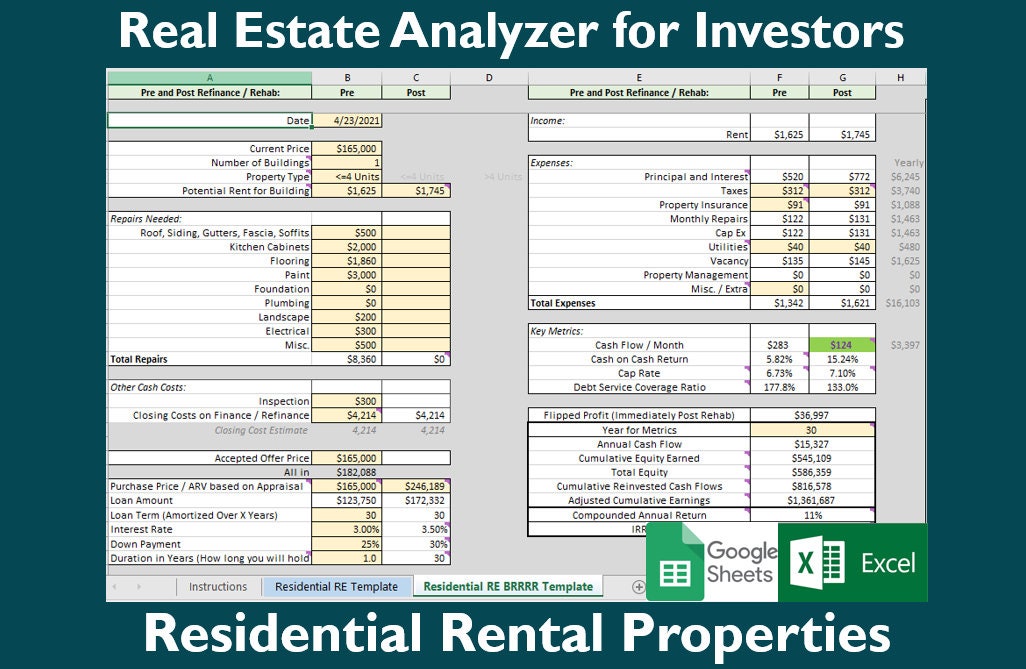
Task: Click the Google Sheets logo
Action: click(712, 562)
